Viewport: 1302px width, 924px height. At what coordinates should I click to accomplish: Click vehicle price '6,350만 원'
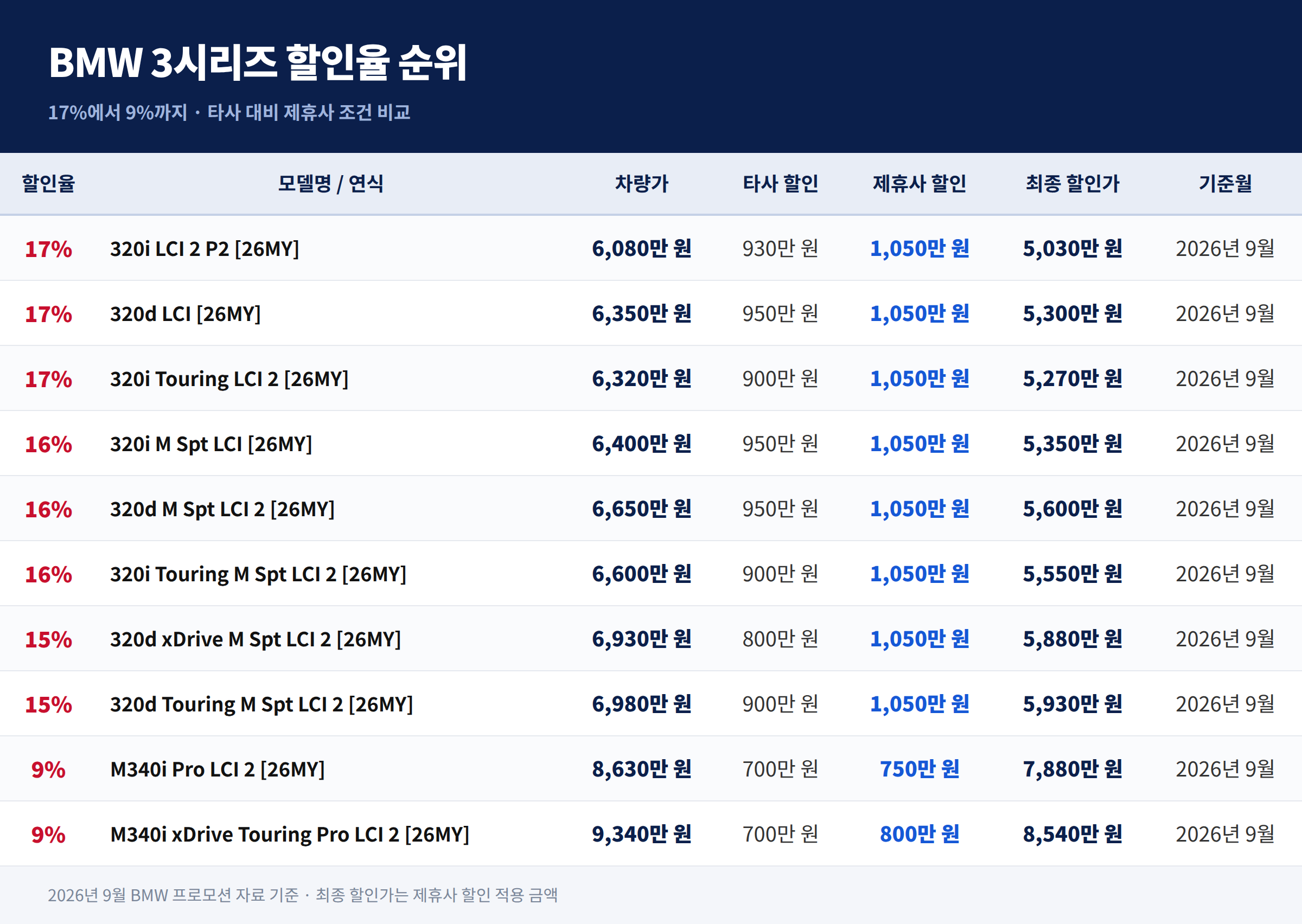[641, 313]
